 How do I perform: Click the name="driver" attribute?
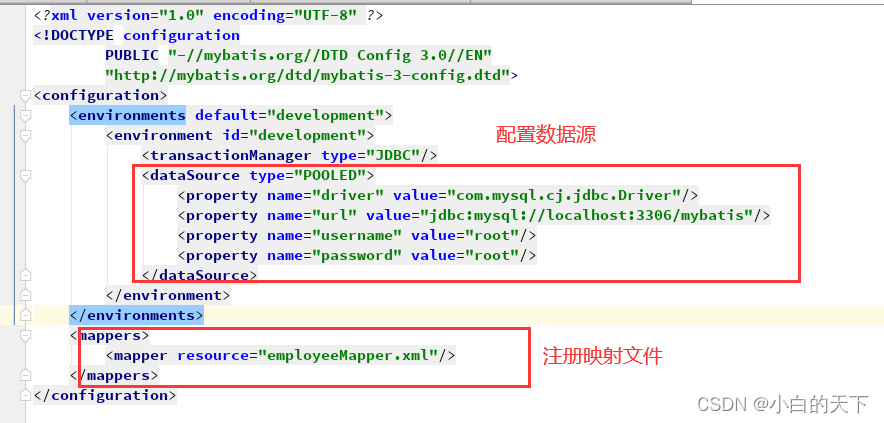pyautogui.click(x=325, y=196)
